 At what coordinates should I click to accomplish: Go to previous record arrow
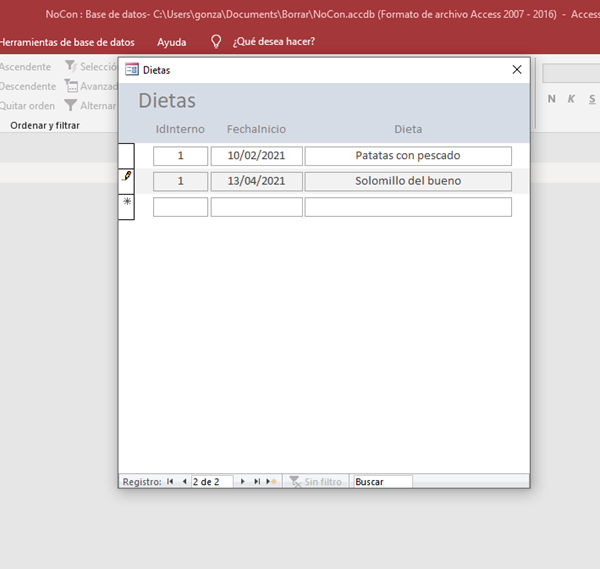[184, 481]
